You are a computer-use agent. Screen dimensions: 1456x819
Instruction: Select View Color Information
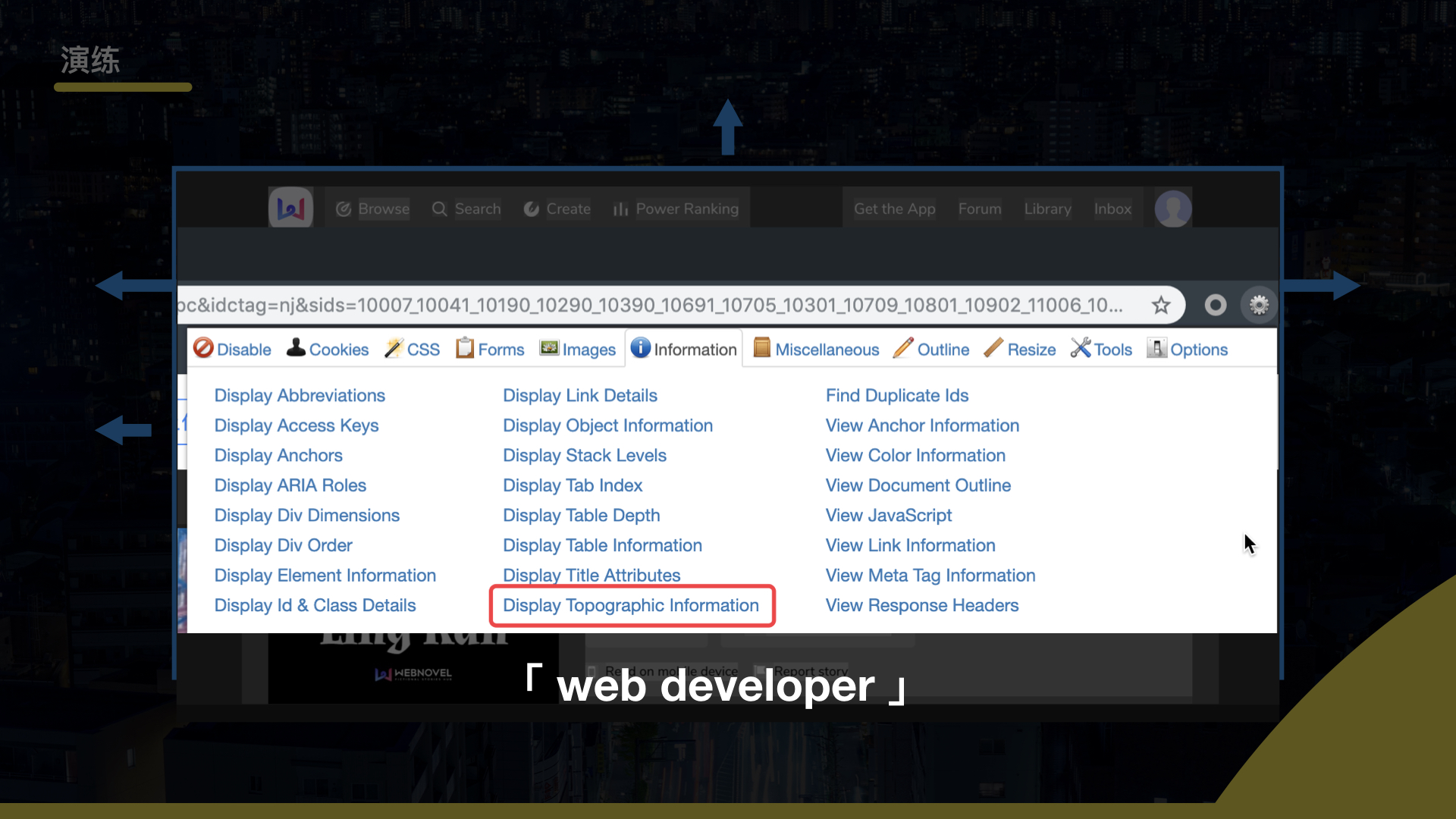pyautogui.click(x=915, y=456)
